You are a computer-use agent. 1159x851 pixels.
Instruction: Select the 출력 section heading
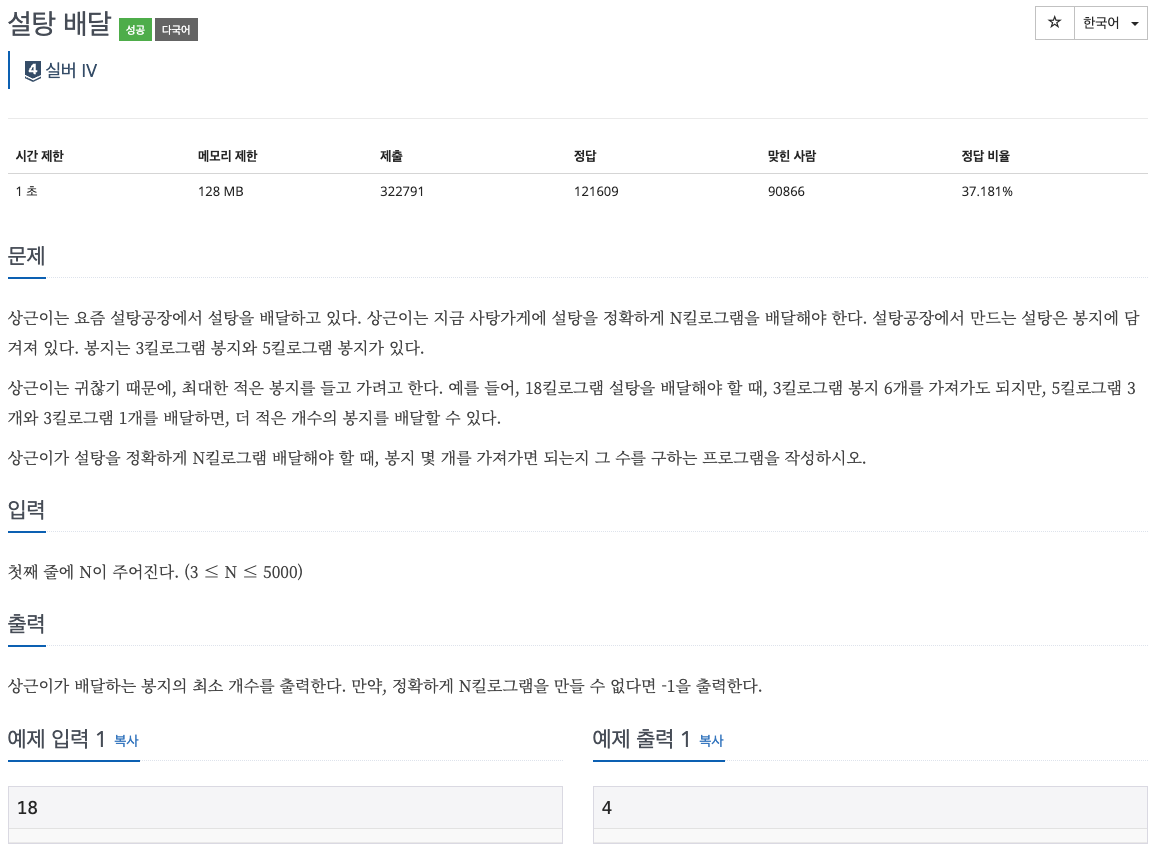tap(26, 623)
